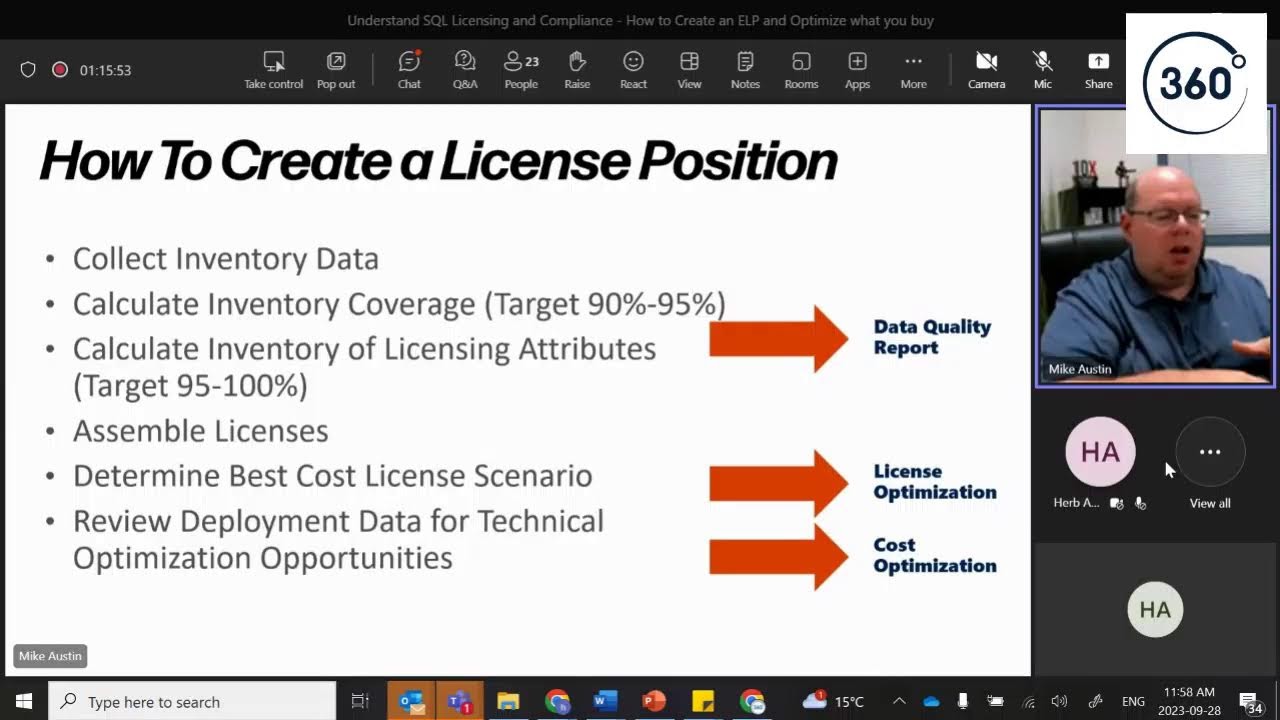Show the People participant list
This screenshot has width=1280, height=720.
pos(521,70)
